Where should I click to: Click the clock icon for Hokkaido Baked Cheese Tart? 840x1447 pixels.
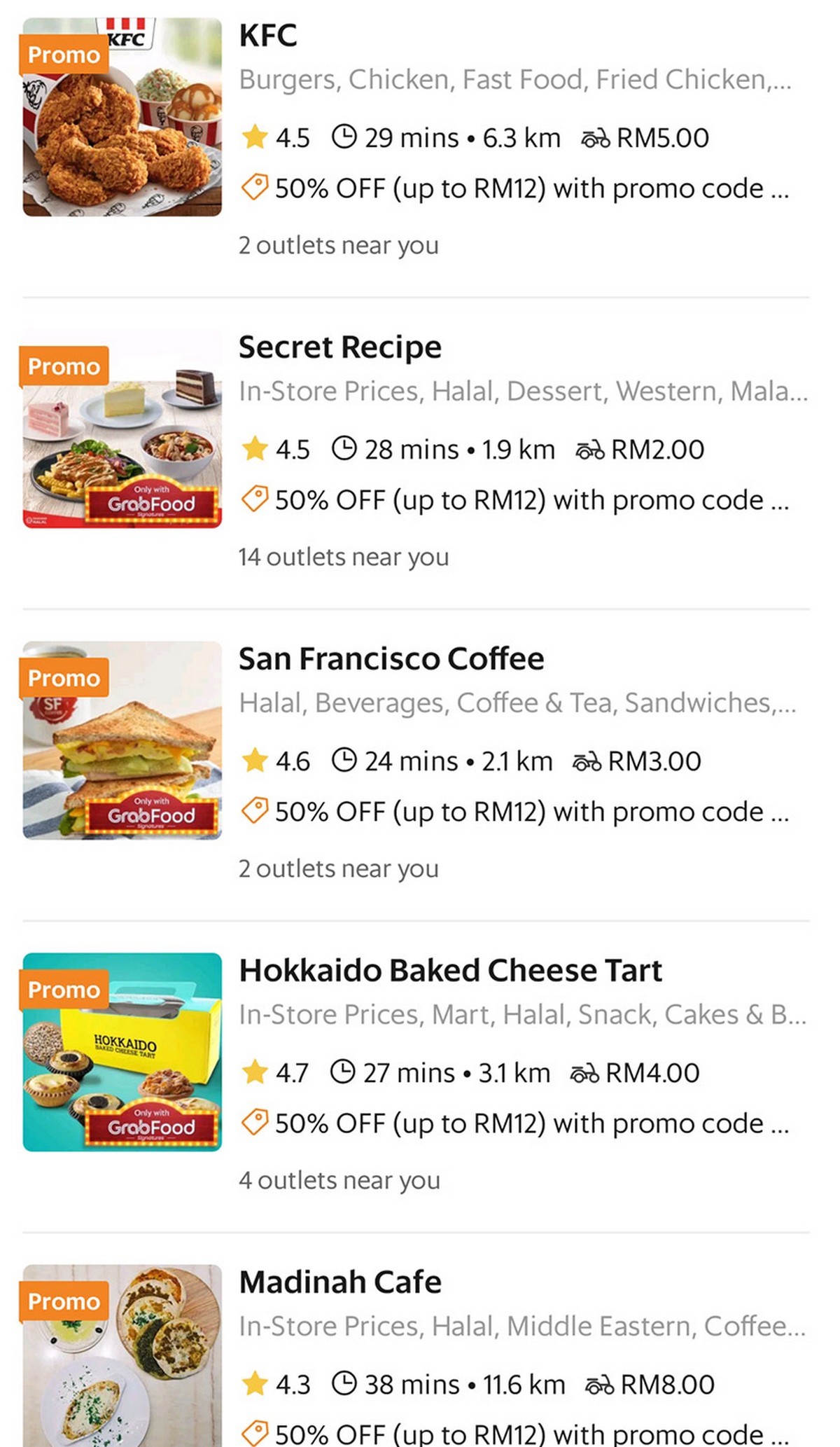tap(342, 1072)
